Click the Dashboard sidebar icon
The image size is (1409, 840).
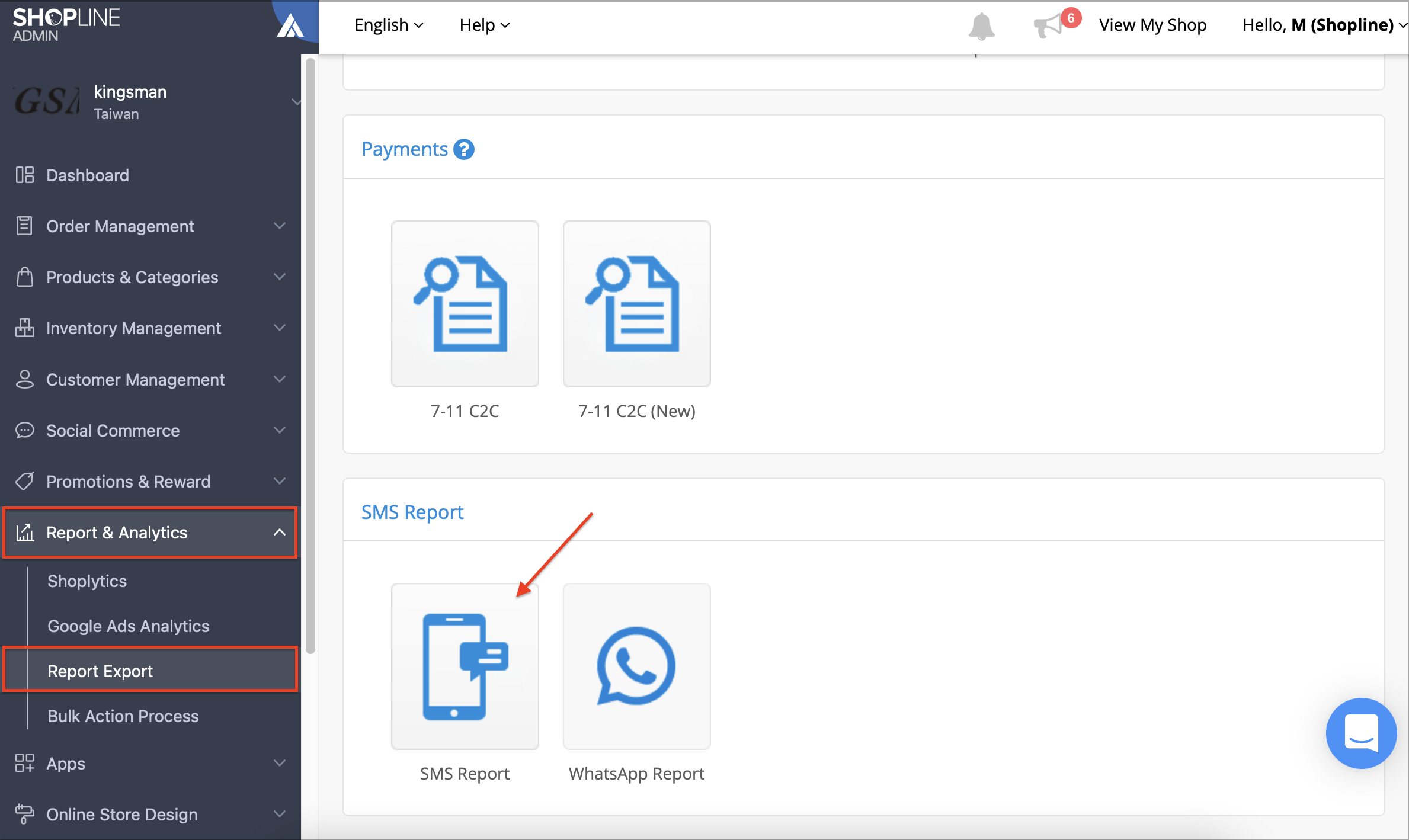[24, 175]
